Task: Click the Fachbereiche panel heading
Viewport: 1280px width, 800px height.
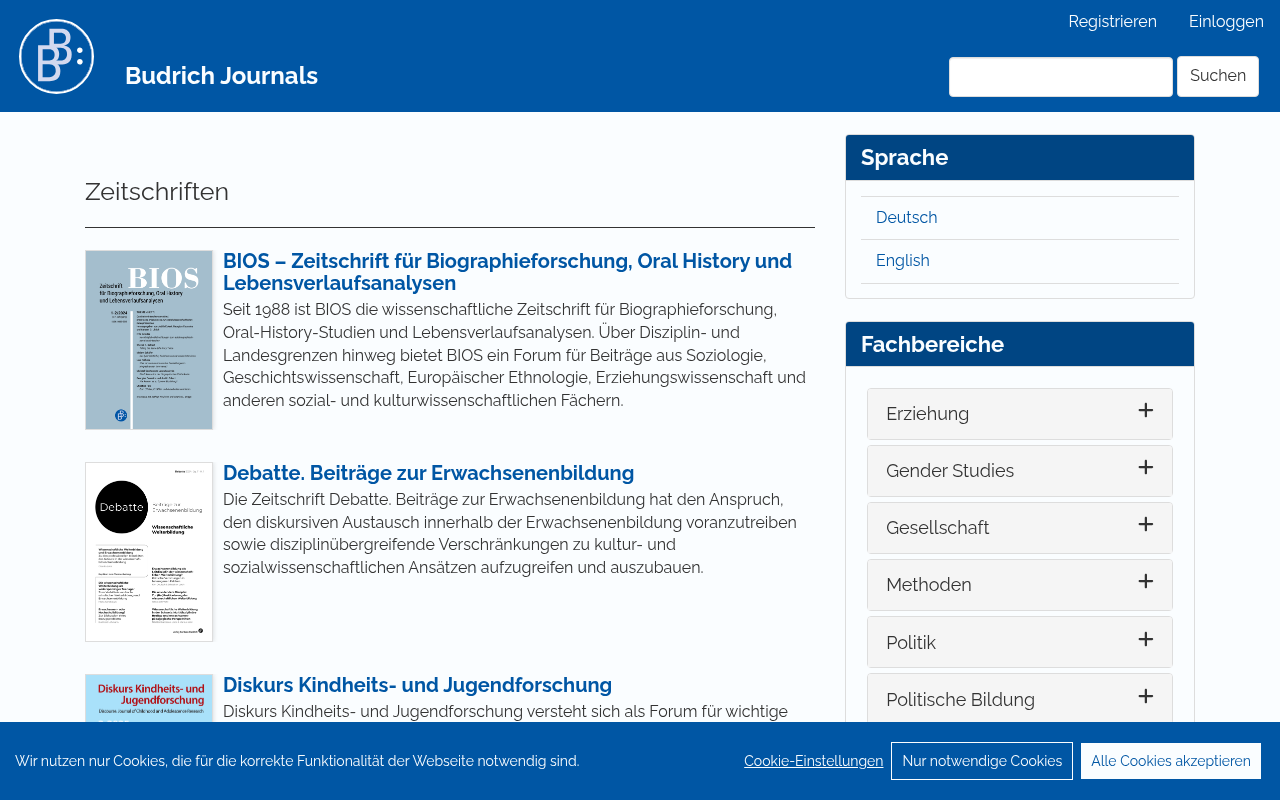Action: tap(932, 345)
